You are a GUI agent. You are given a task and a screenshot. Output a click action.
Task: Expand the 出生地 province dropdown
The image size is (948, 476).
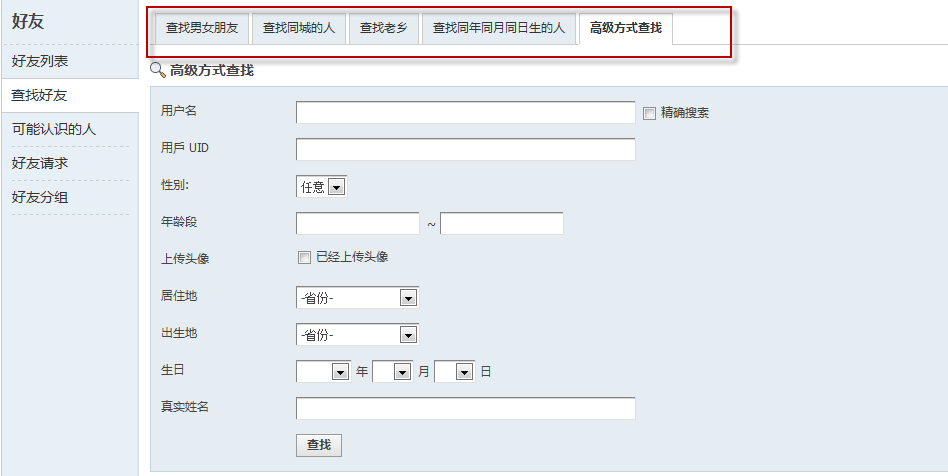[357, 335]
